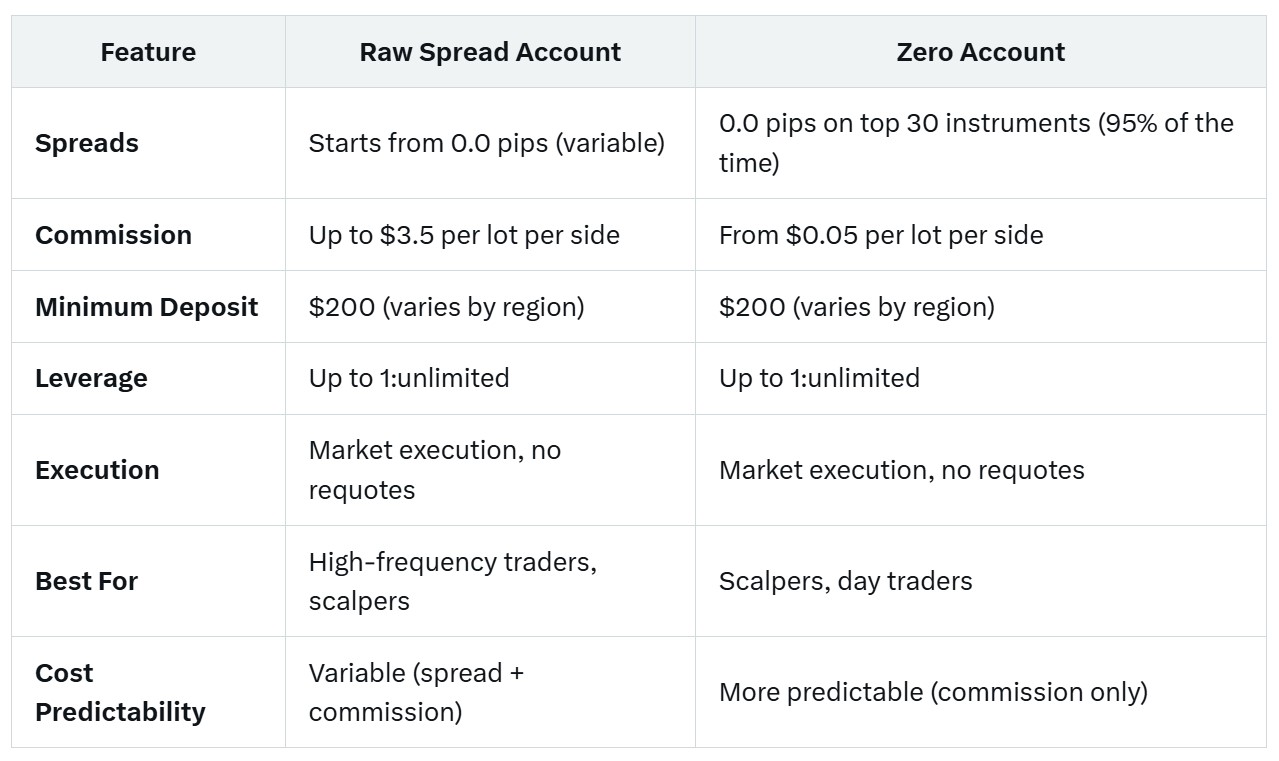The width and height of the screenshot is (1279, 761).
Task: Click the 'Up to $3.5 per lot per side' cell
Action: point(490,235)
